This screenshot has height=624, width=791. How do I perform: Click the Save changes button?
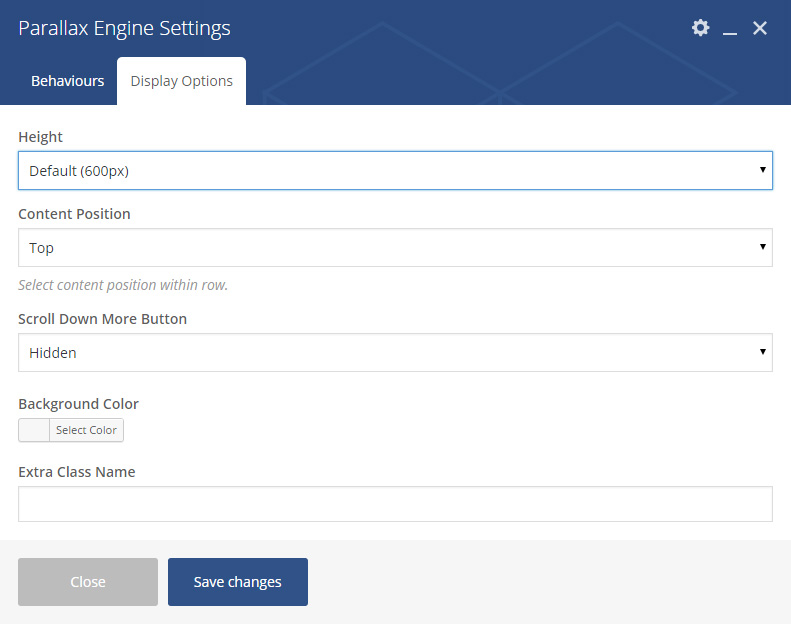(x=238, y=582)
